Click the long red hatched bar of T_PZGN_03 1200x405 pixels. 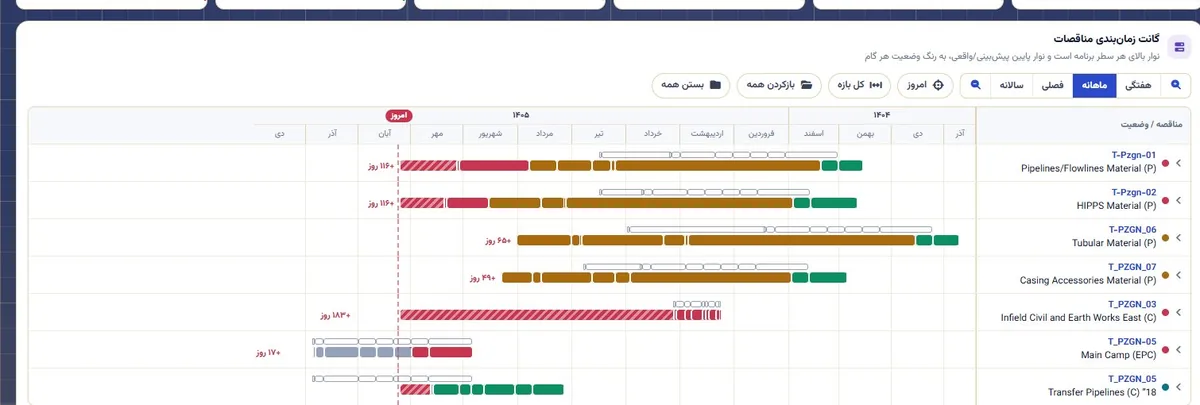click(x=536, y=315)
